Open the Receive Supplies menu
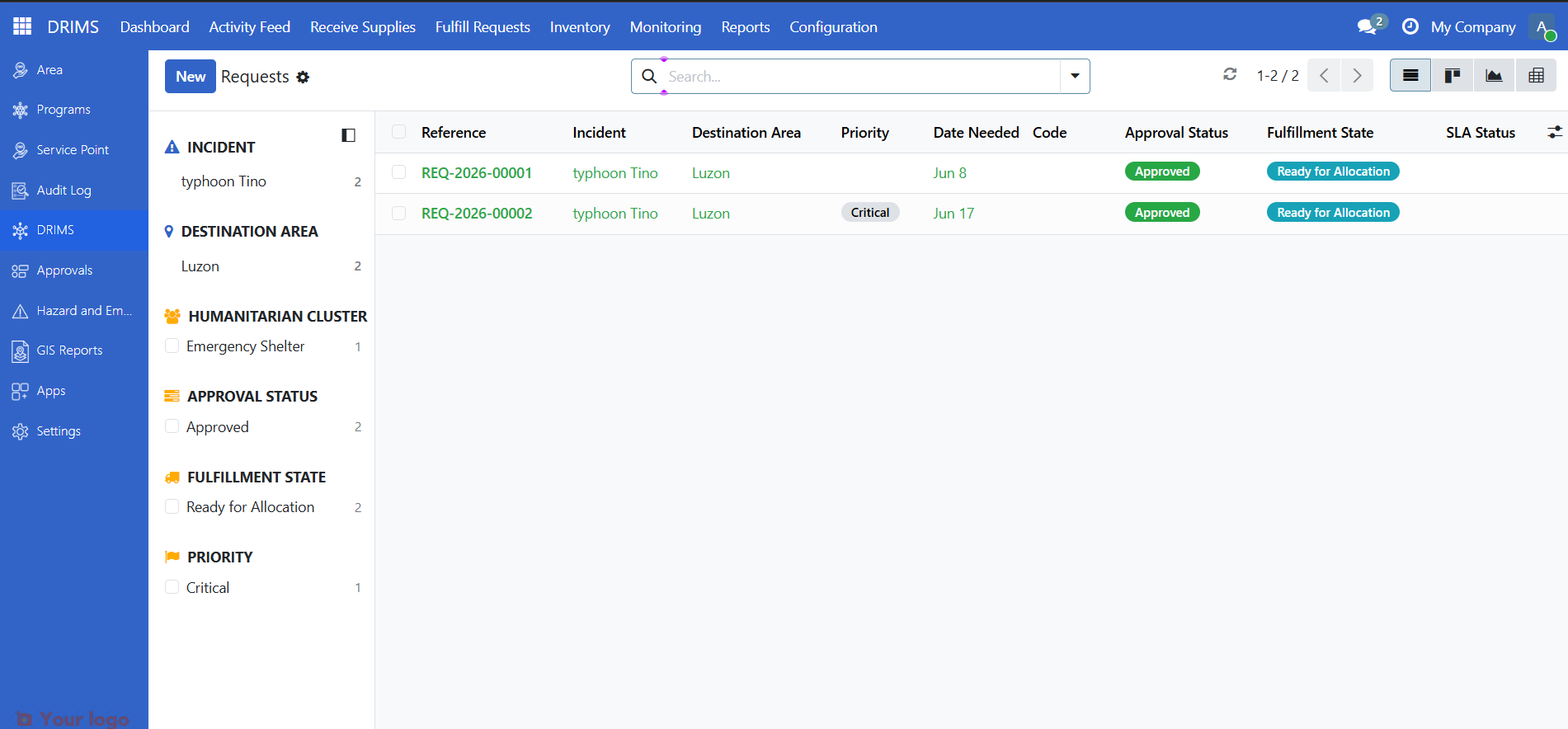The image size is (1568, 729). (363, 26)
